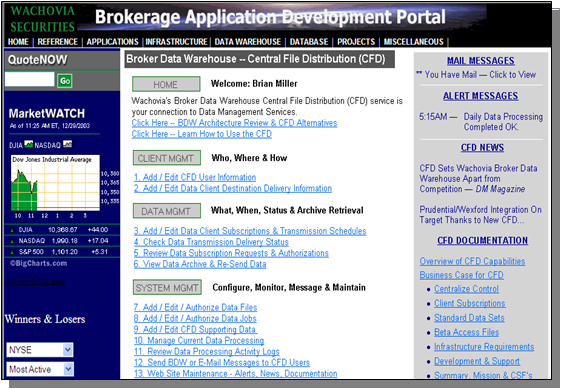
Task: Open the Learn How to Use the CFD link
Action: click(202, 134)
